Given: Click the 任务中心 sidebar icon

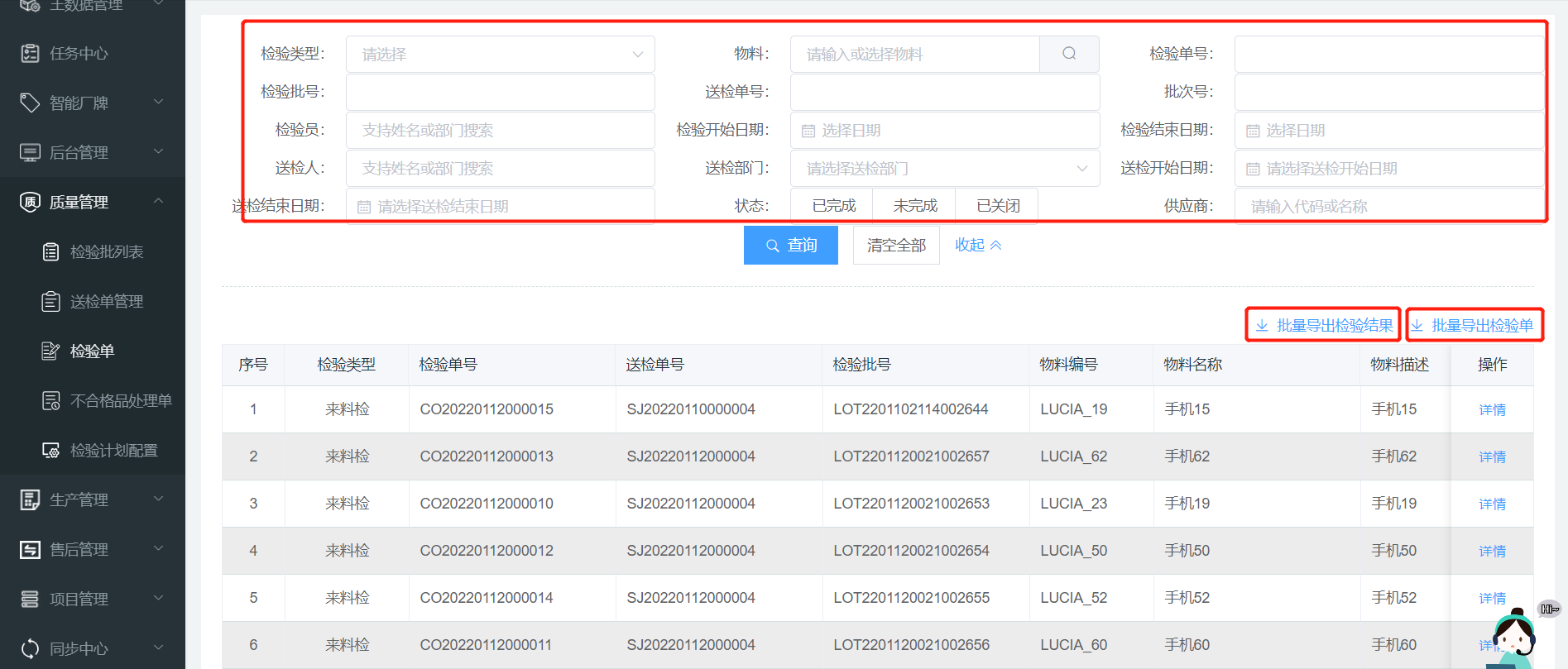Looking at the screenshot, I should (30, 54).
